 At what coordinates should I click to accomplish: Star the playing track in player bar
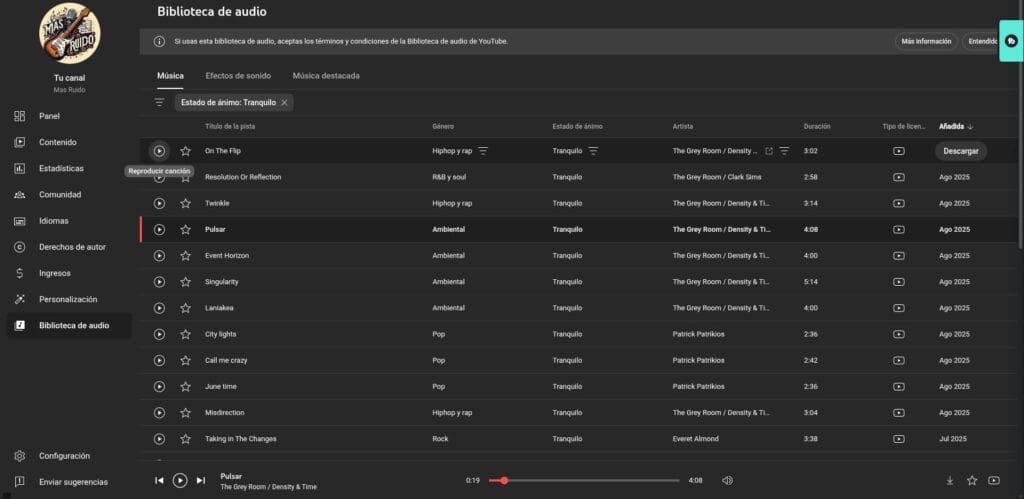pyautogui.click(x=972, y=481)
